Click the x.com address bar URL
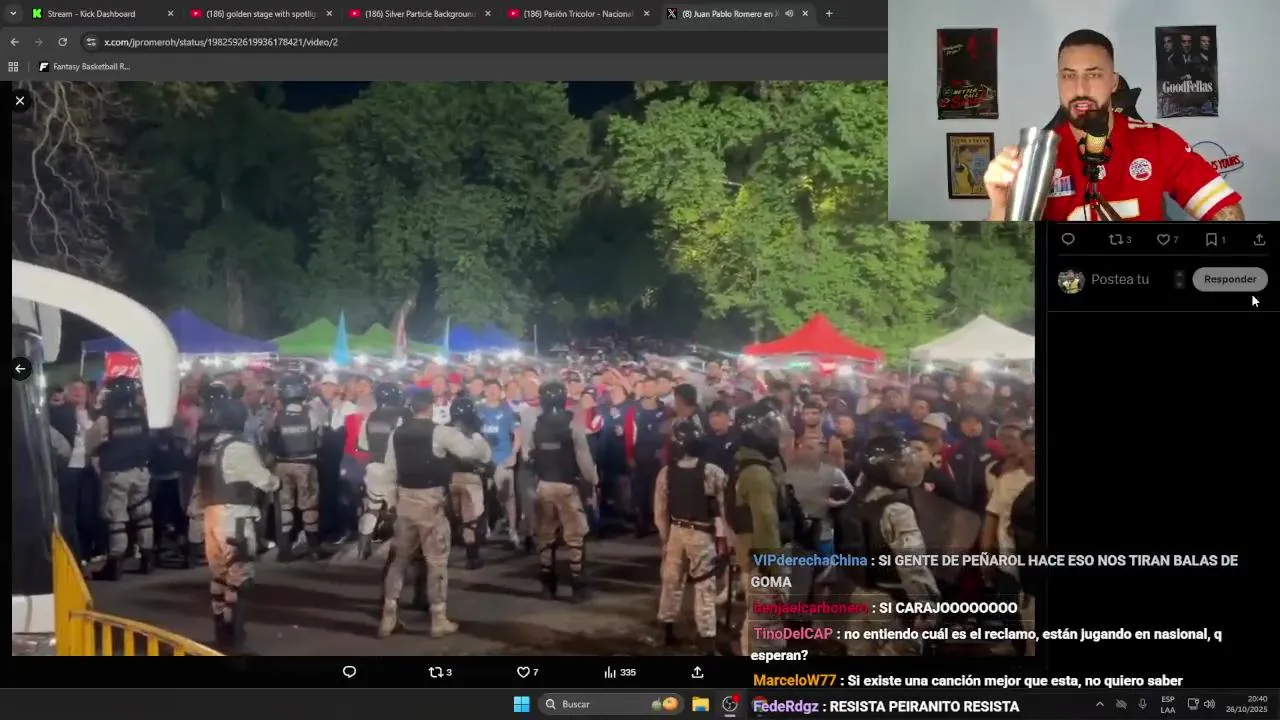Viewport: 1280px width, 720px height. [x=221, y=42]
